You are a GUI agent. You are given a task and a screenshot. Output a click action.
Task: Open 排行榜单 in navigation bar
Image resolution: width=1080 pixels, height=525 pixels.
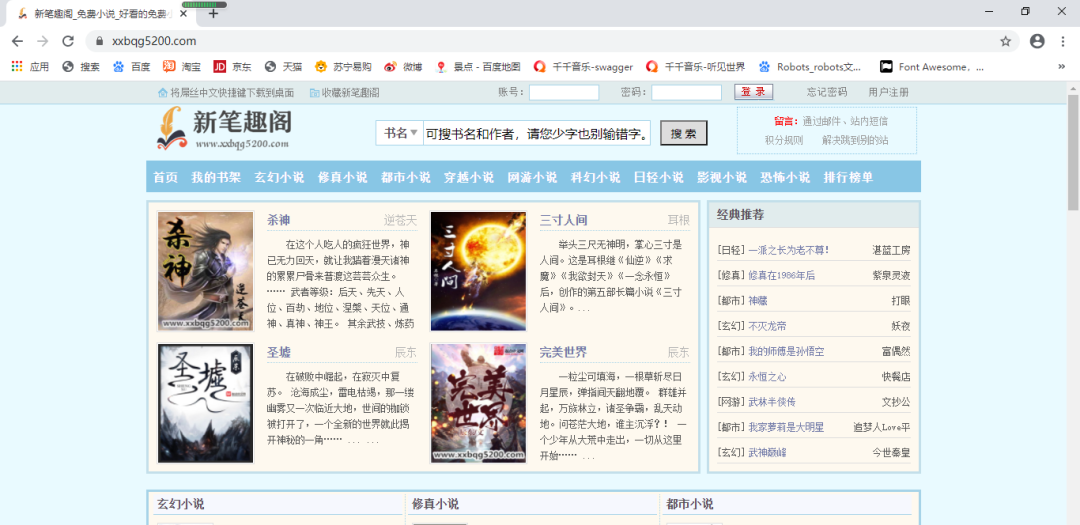coord(849,177)
